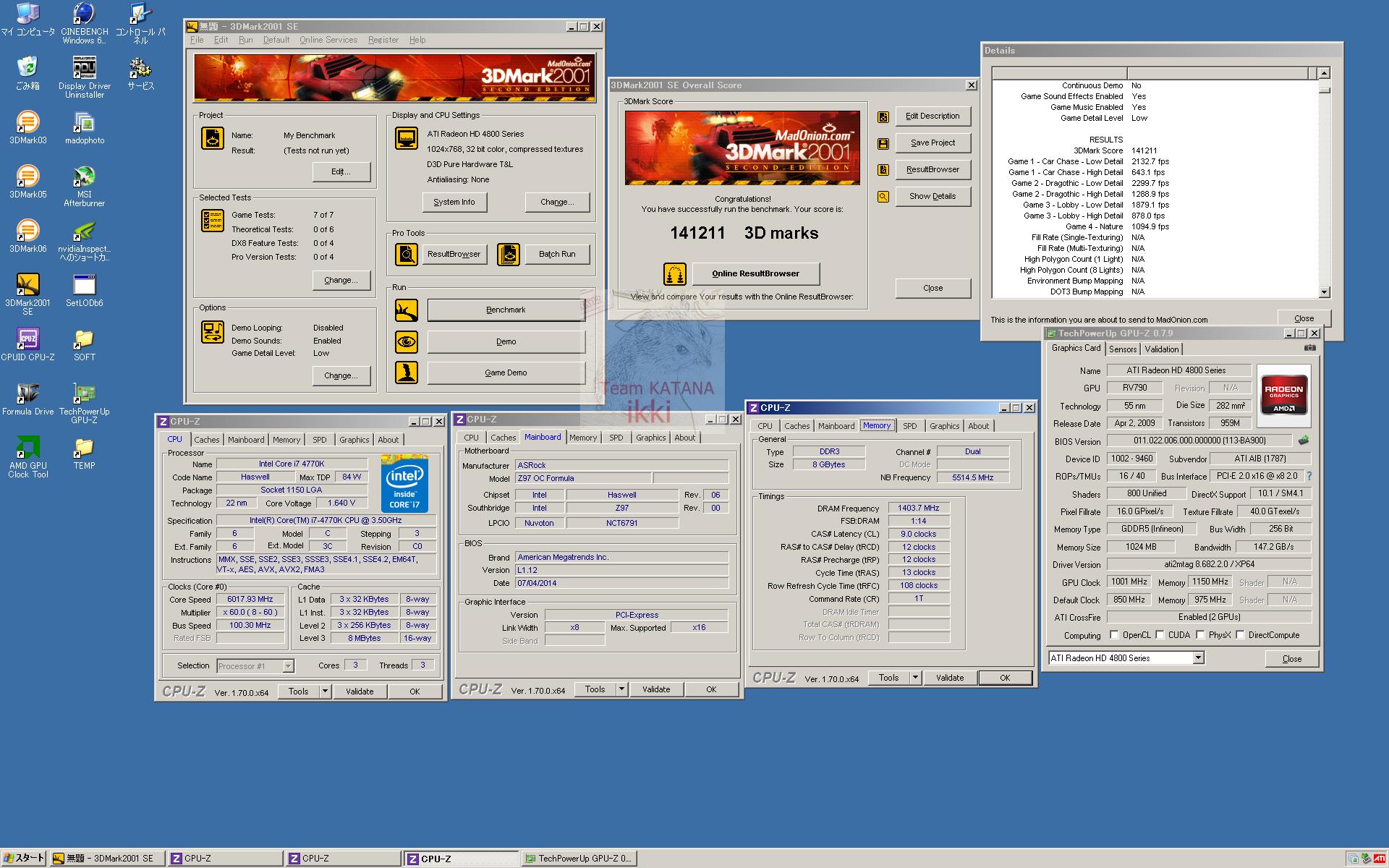Open the Run menu in 3DMark2001
The height and width of the screenshot is (868, 1389).
click(x=246, y=40)
